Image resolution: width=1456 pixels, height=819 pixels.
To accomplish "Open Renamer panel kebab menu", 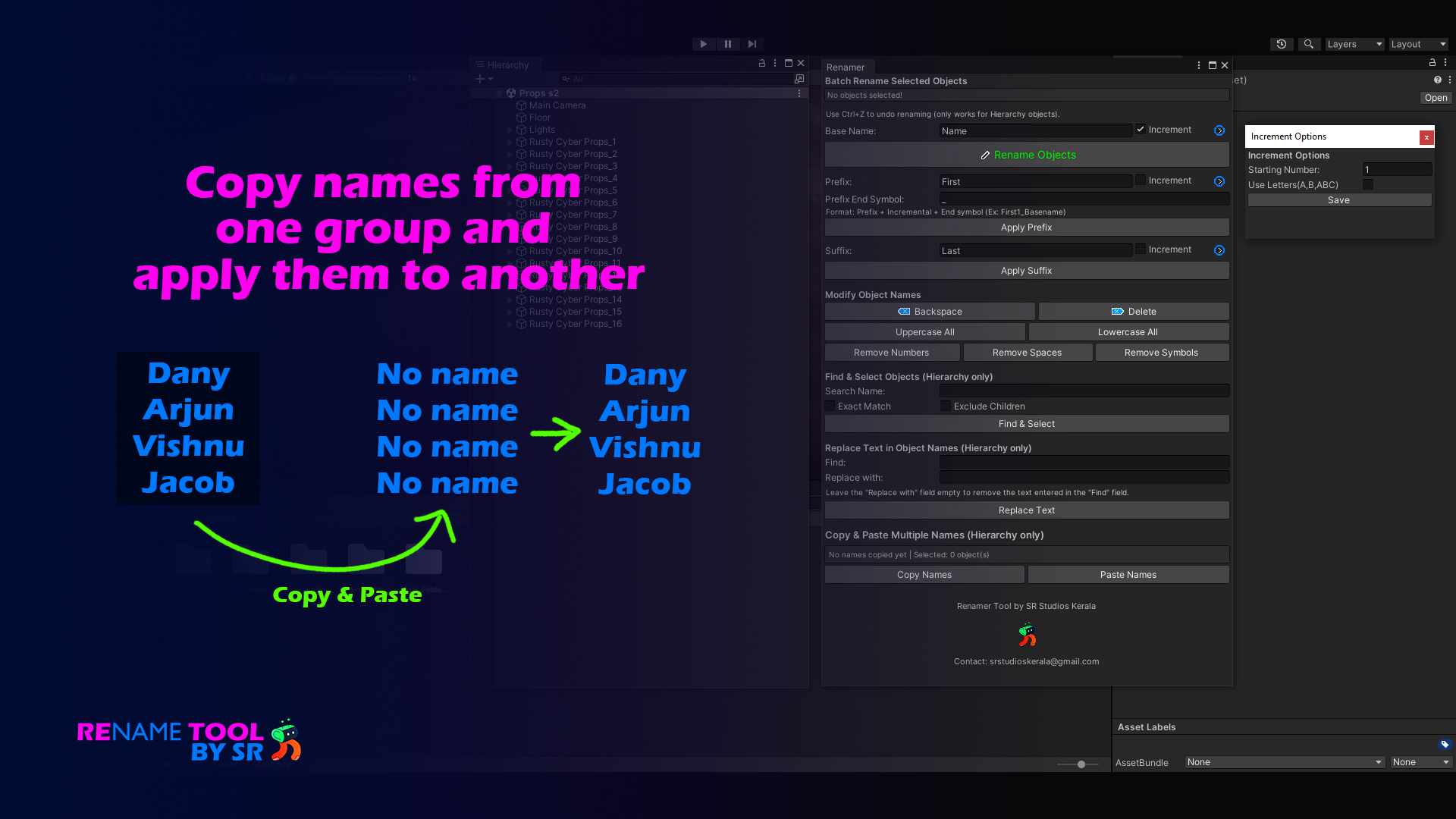I will point(1199,65).
